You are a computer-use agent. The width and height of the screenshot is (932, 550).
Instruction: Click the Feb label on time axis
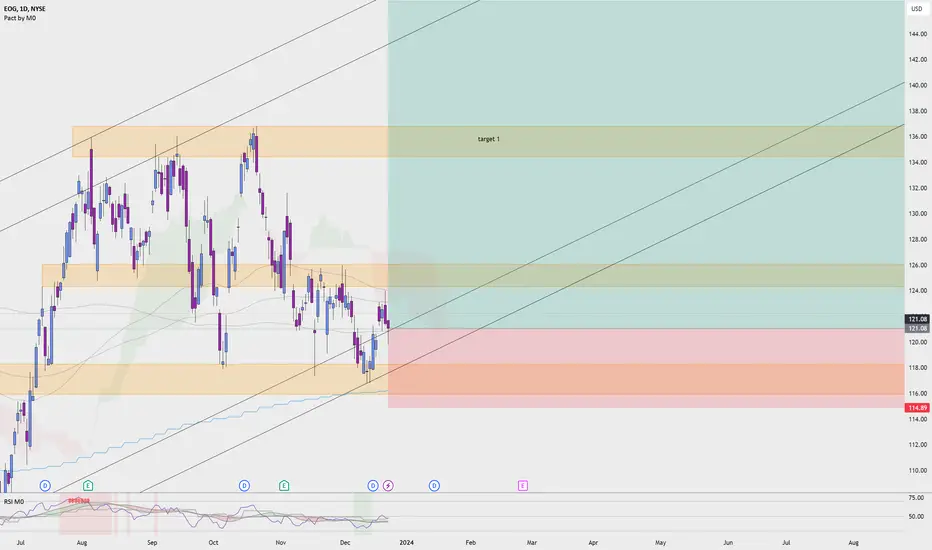(471, 542)
